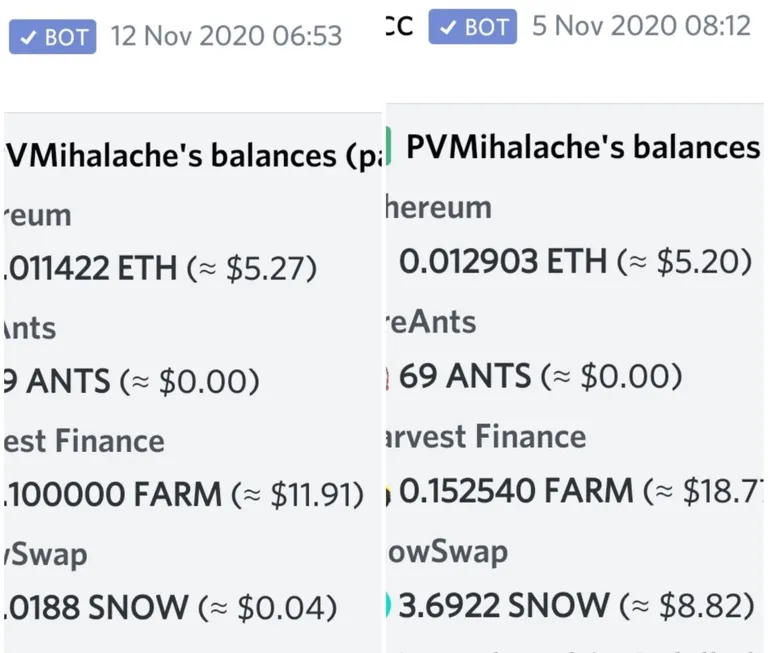Click the 12 Nov 2020 06:53 timestamp
768x653 pixels.
[226, 36]
